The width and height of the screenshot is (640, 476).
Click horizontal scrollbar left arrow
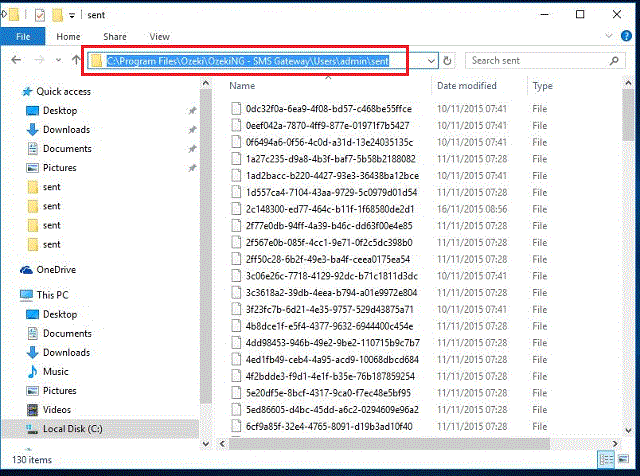click(222, 444)
